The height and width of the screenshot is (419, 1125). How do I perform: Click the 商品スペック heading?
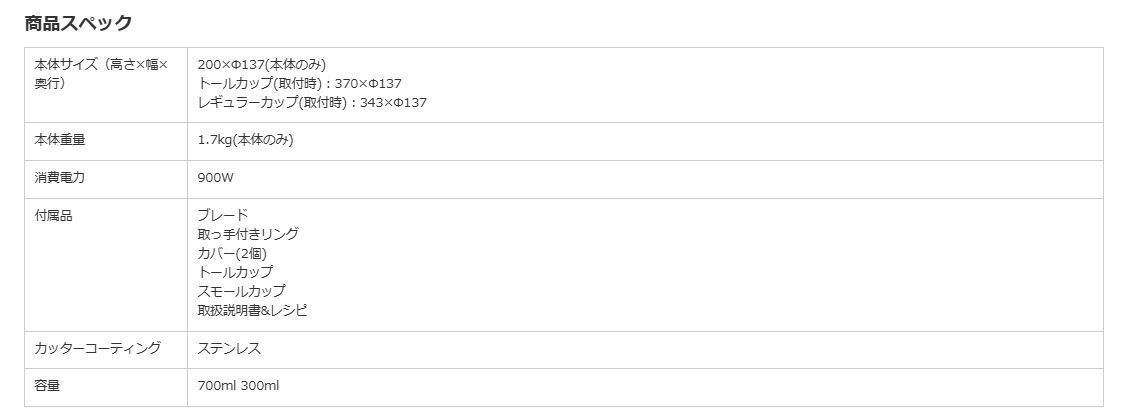[x=78, y=23]
